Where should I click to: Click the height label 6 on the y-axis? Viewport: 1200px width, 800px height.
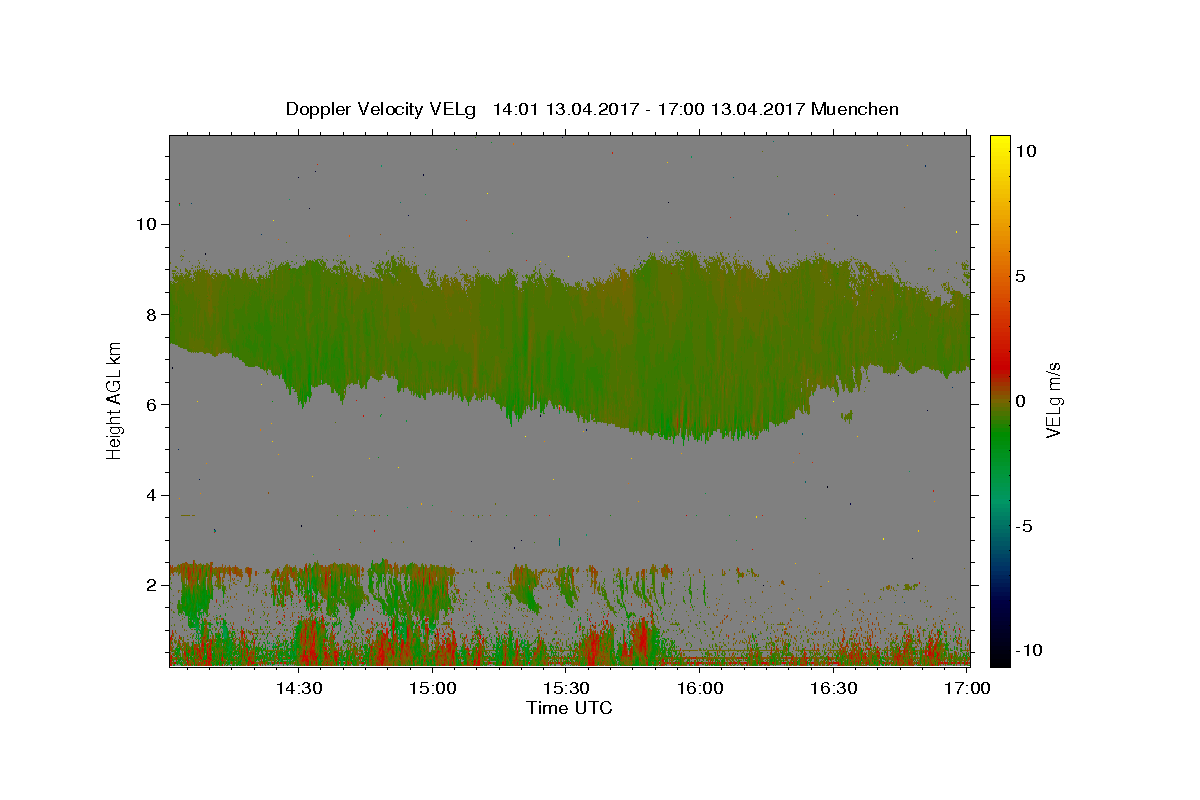pos(151,404)
